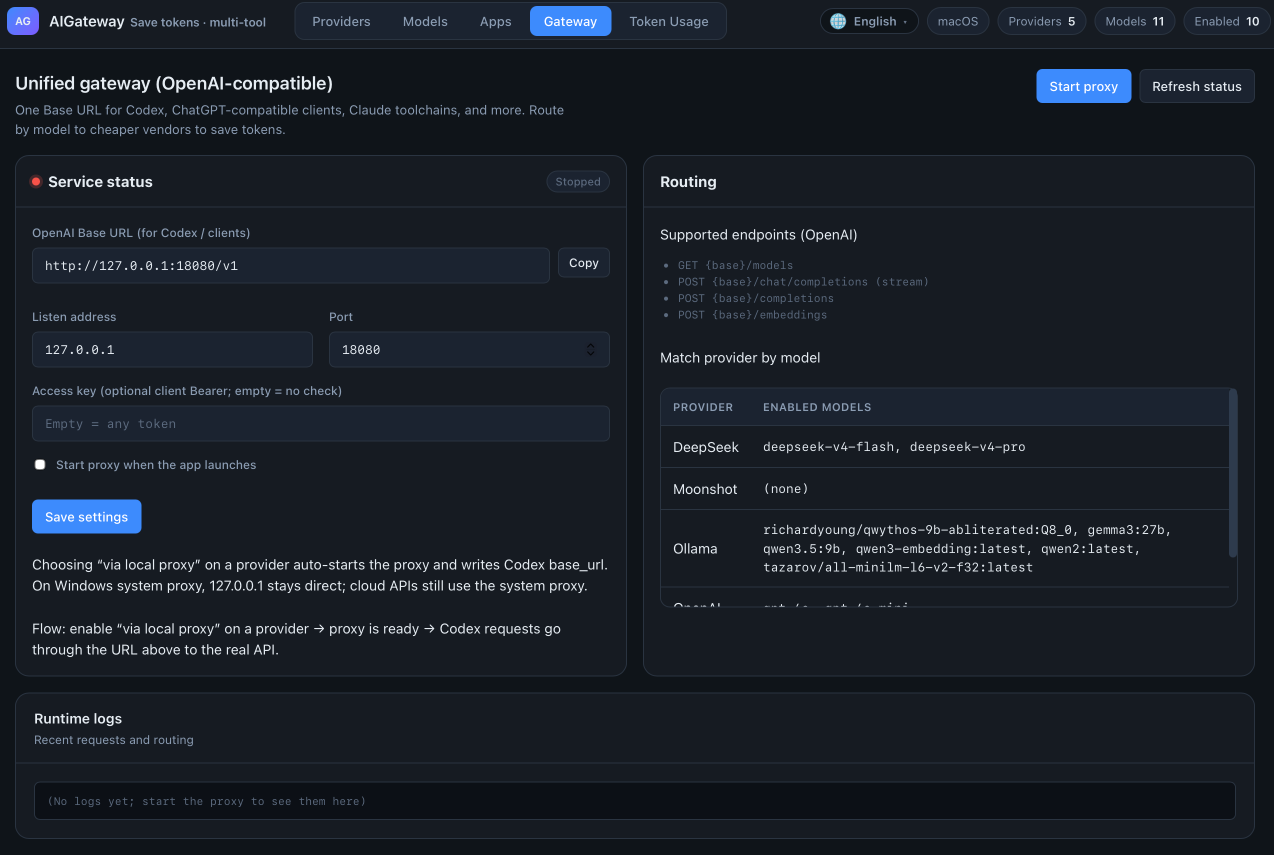Click deepseek-v4-flash, deepseek-v4-pro models text
The height and width of the screenshot is (855, 1274).
pyautogui.click(x=894, y=447)
